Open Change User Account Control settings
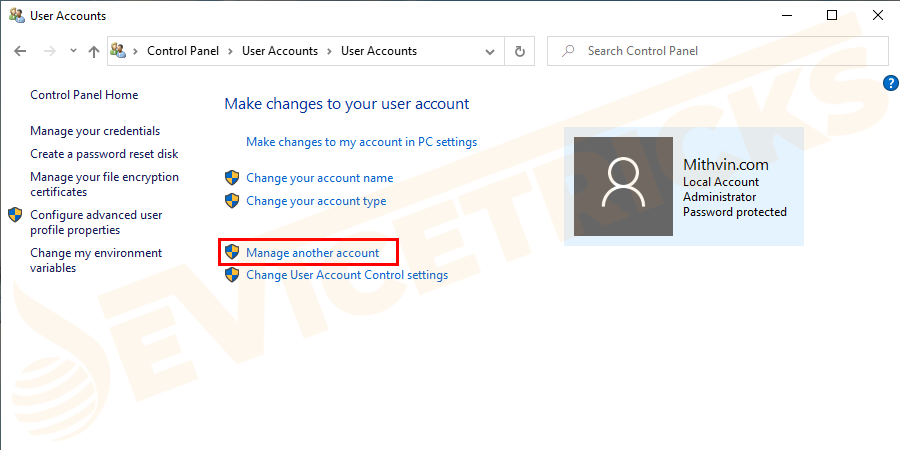900x450 pixels. coord(347,275)
